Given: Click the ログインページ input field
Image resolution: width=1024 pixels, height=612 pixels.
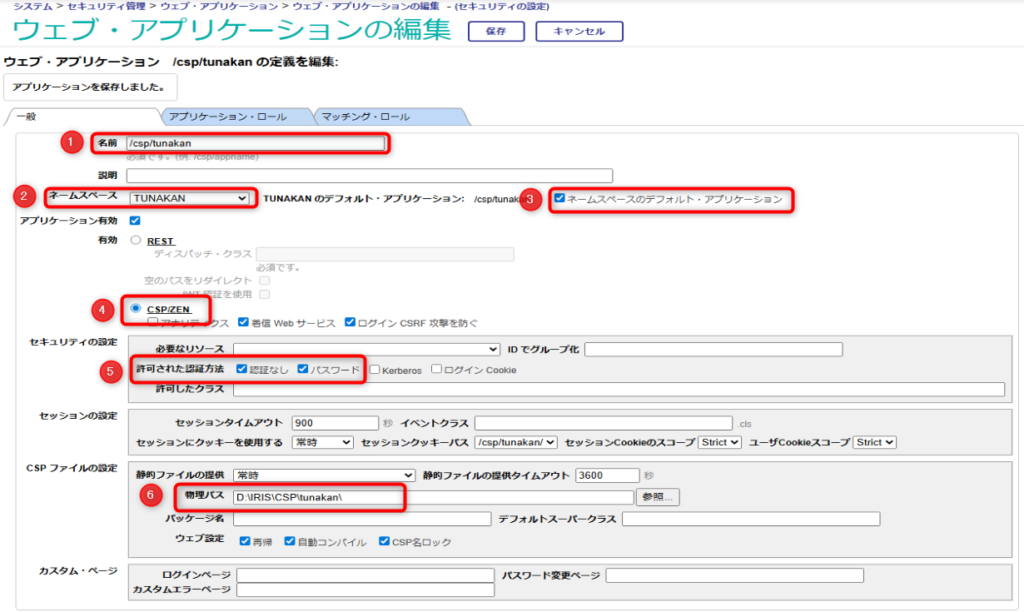Looking at the screenshot, I should 365,575.
